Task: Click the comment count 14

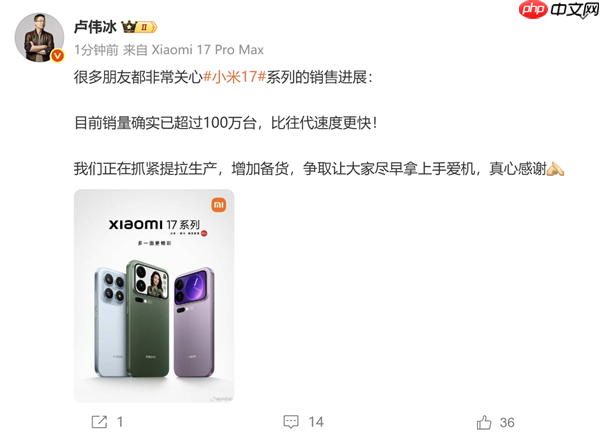Action: tap(316, 422)
